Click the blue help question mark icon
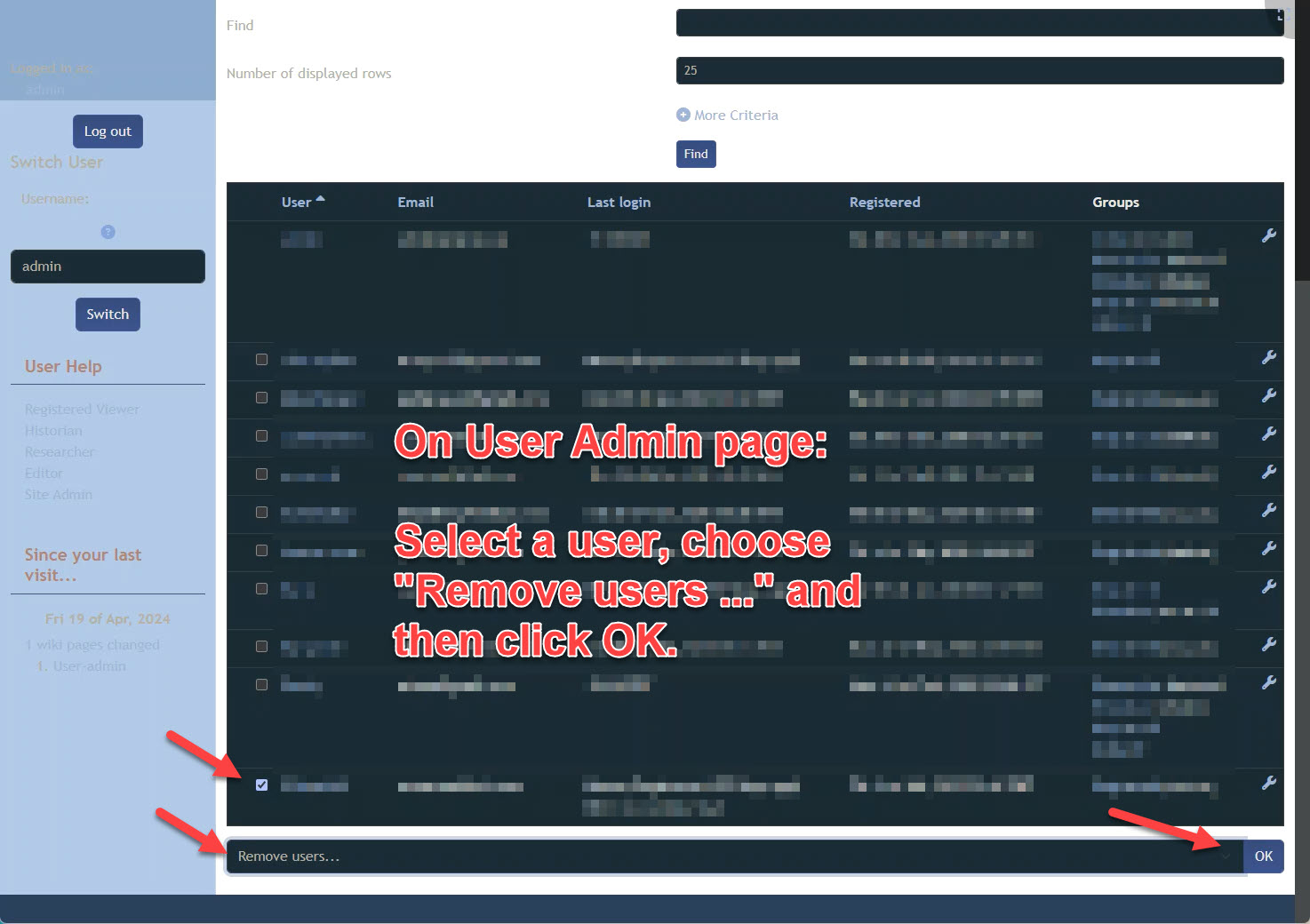The width and height of the screenshot is (1310, 924). [x=108, y=232]
